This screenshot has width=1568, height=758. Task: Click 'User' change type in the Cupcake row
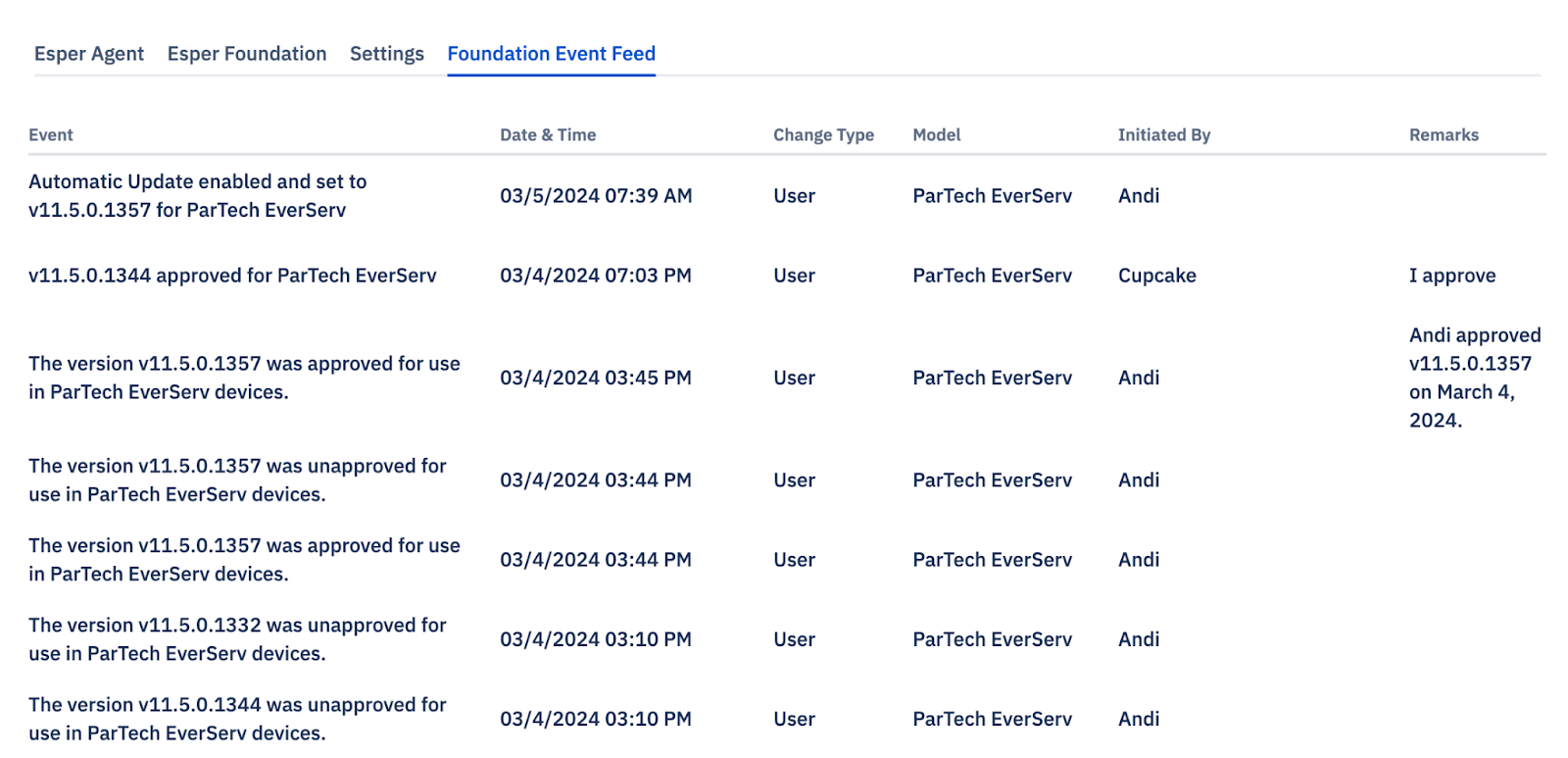[x=794, y=276]
